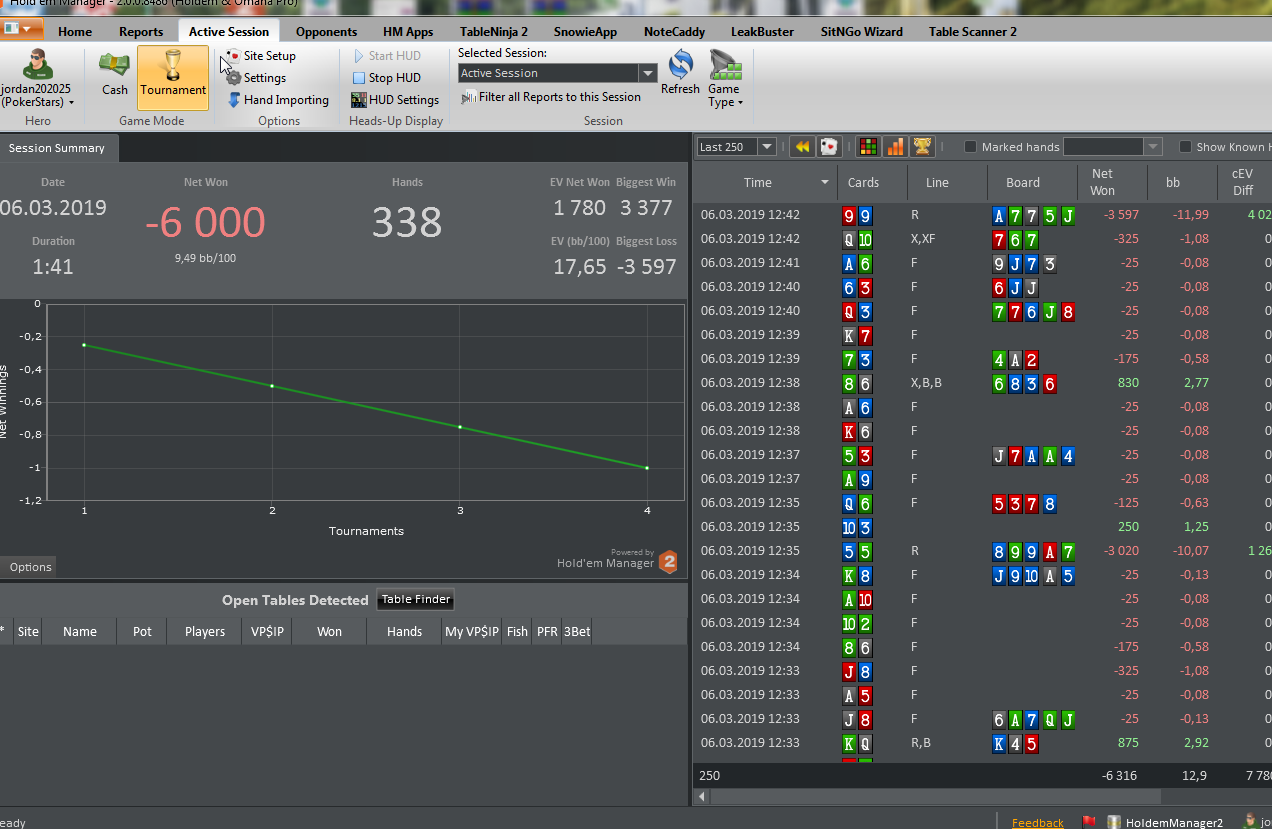Click the scroll left arrow of hands grid

click(x=701, y=797)
